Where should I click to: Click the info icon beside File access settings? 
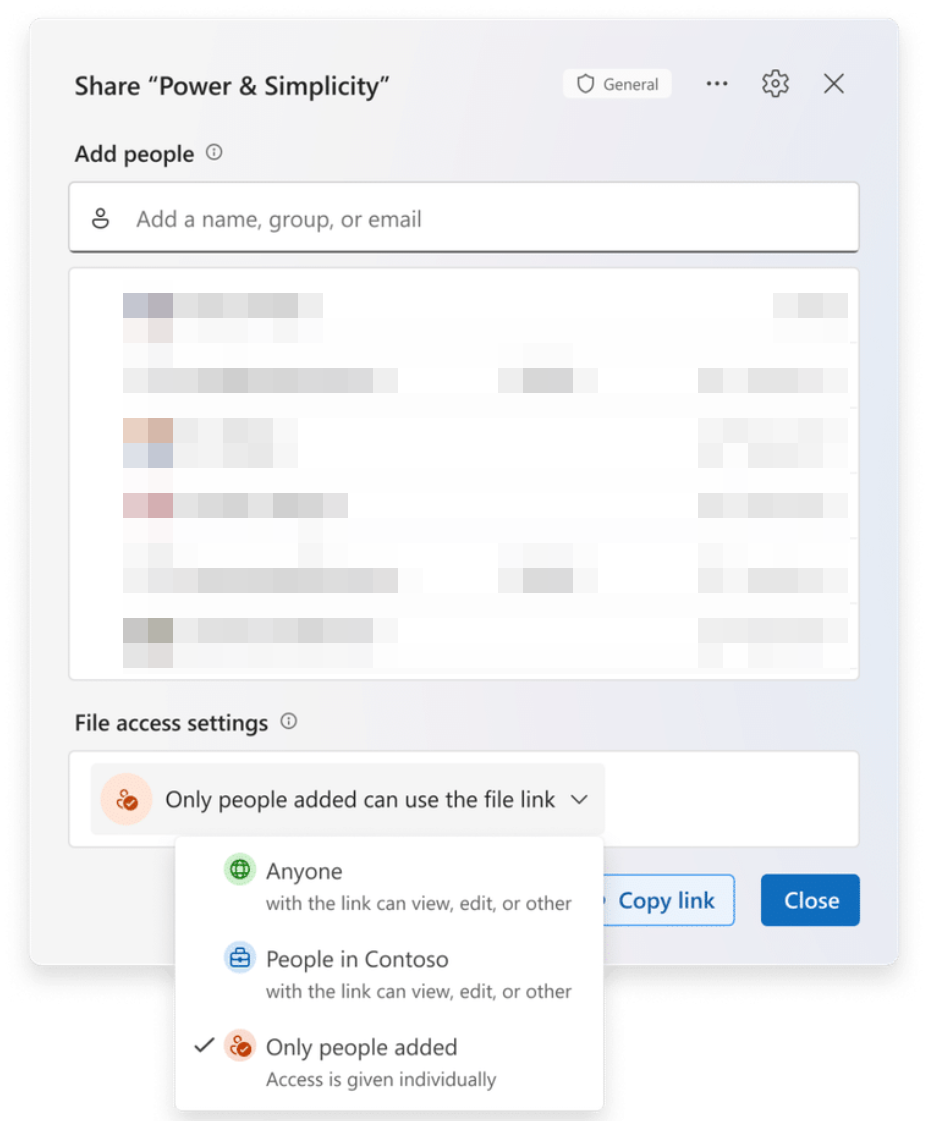pyautogui.click(x=289, y=721)
